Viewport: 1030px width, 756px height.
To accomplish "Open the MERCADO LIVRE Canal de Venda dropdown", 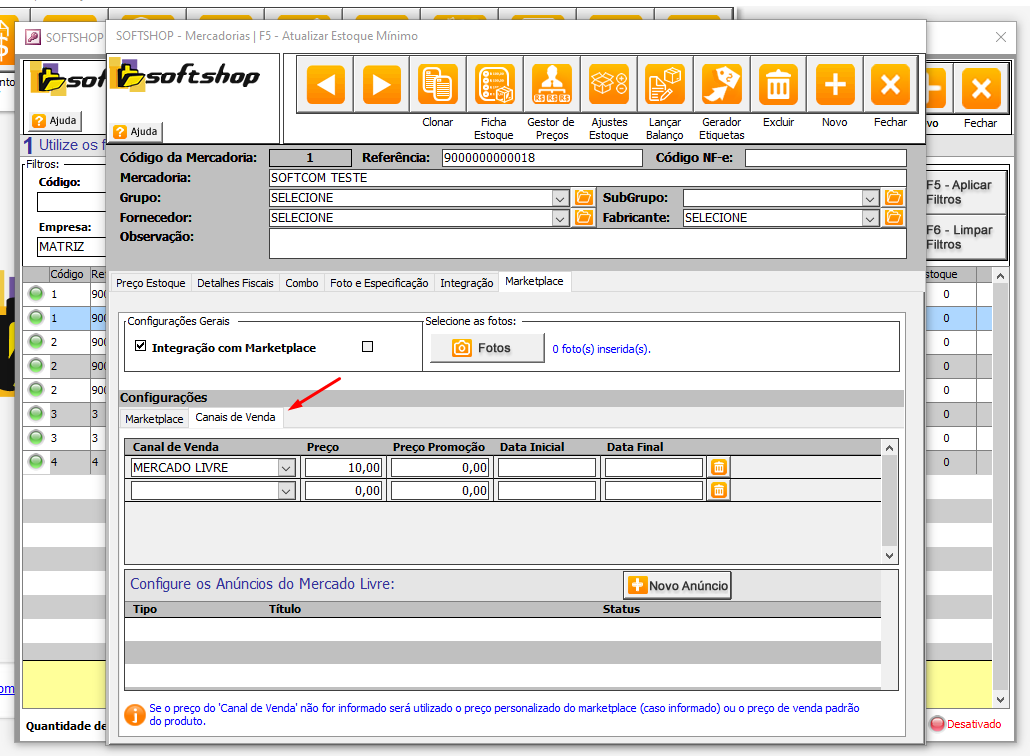I will click(x=286, y=467).
